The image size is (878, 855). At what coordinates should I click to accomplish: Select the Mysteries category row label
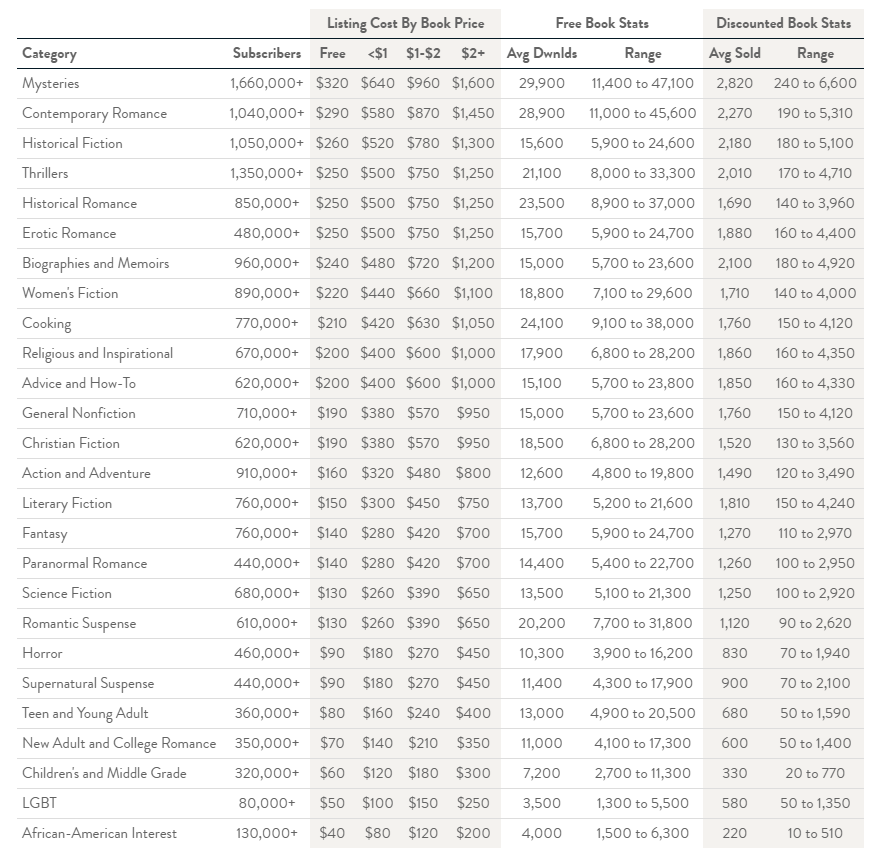pyautogui.click(x=50, y=83)
